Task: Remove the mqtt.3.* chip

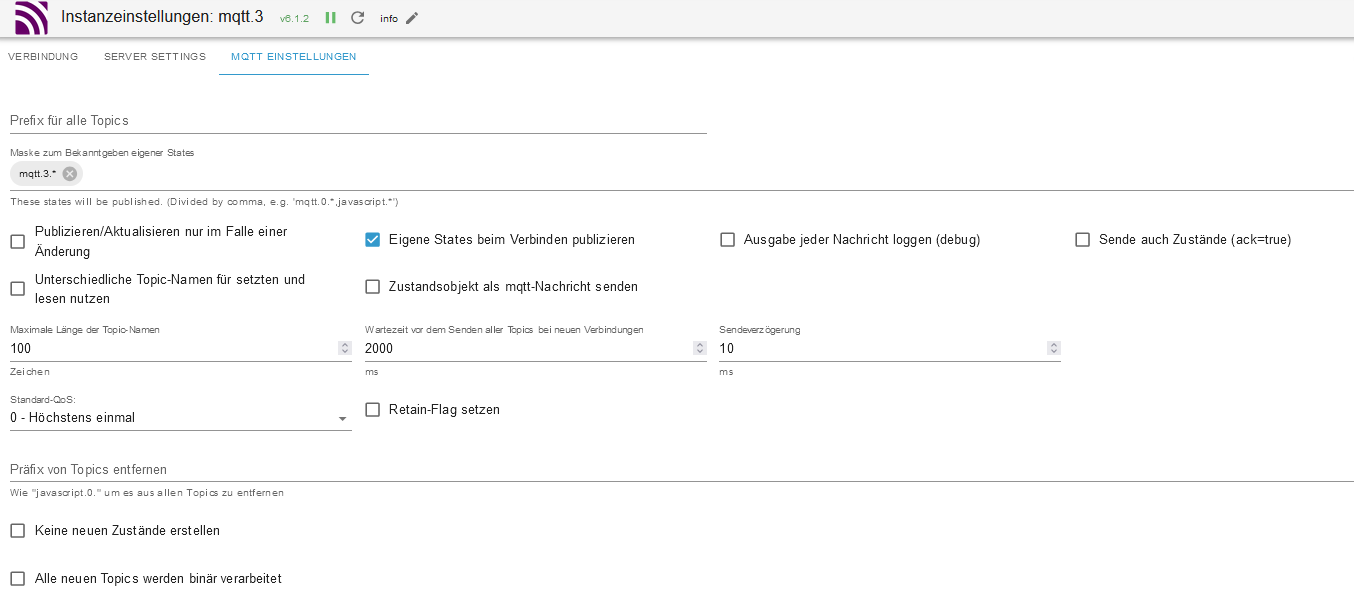Action: click(69, 174)
